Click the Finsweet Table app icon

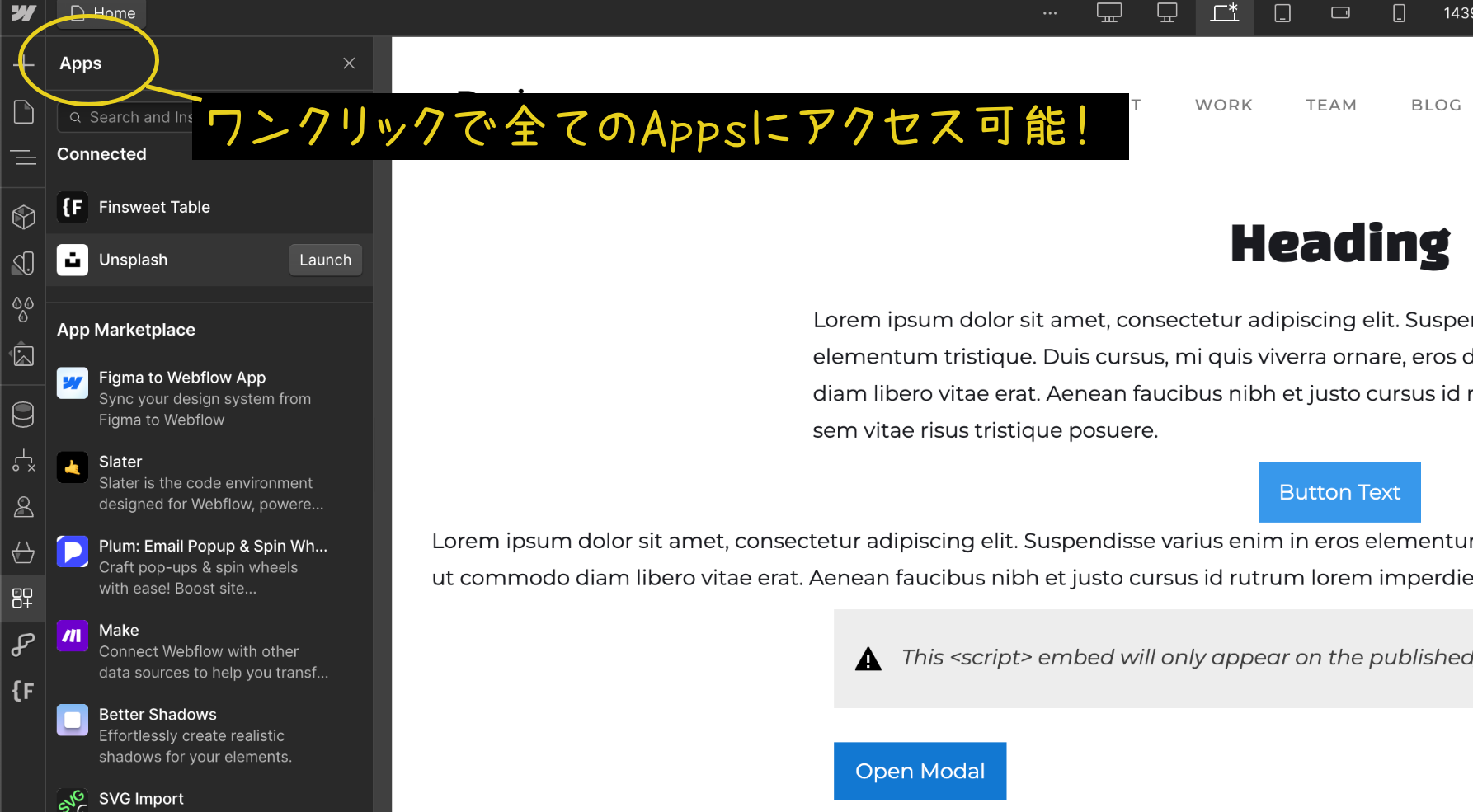pyautogui.click(x=73, y=207)
